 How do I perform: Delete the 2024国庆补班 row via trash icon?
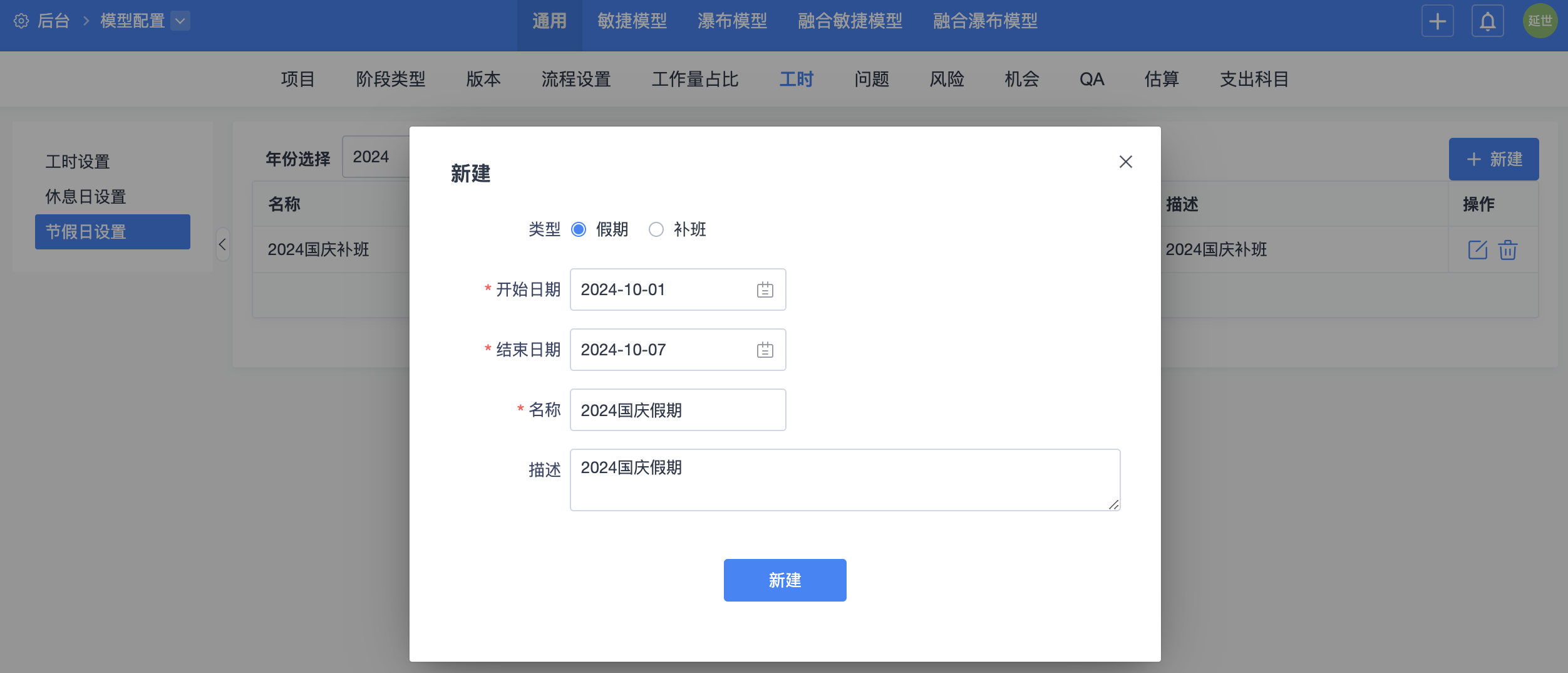[x=1507, y=250]
